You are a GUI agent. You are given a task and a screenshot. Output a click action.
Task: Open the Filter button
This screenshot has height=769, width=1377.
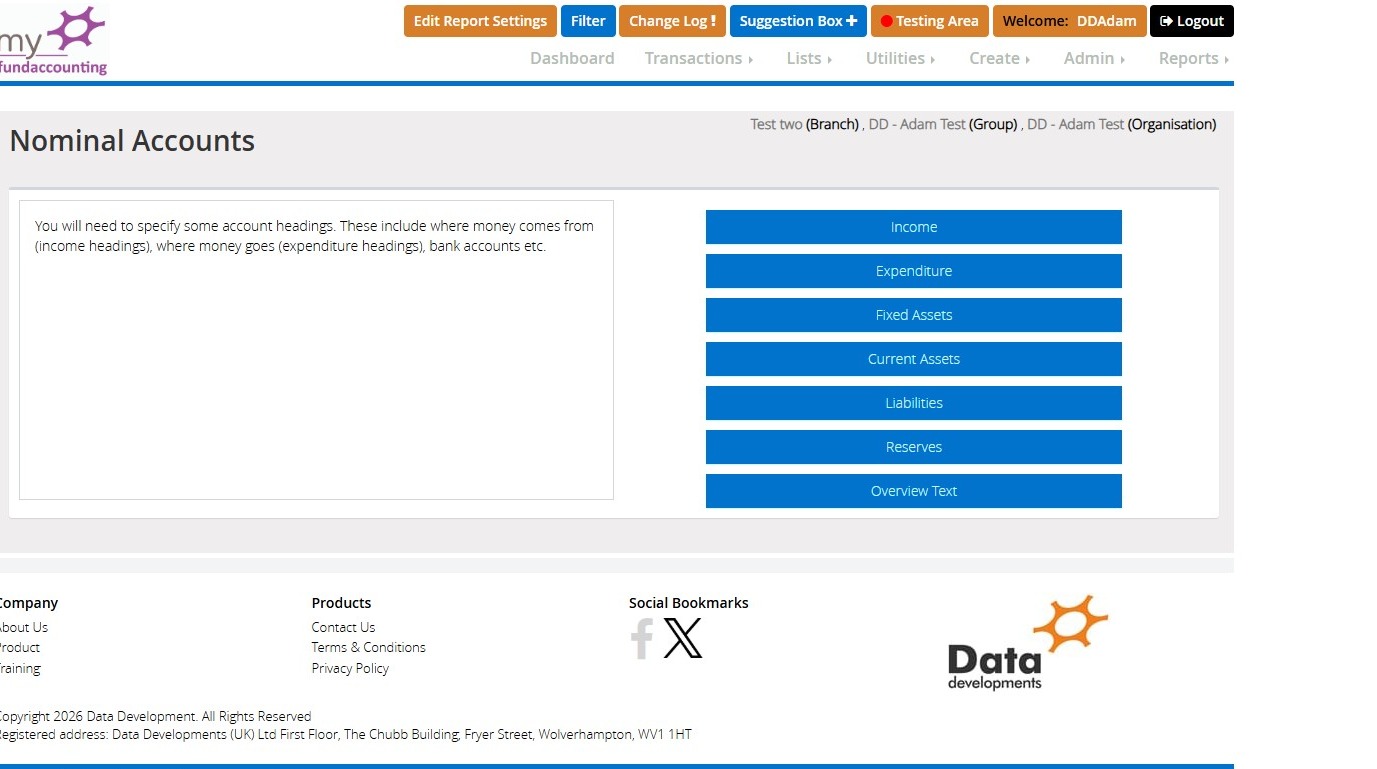click(x=588, y=21)
